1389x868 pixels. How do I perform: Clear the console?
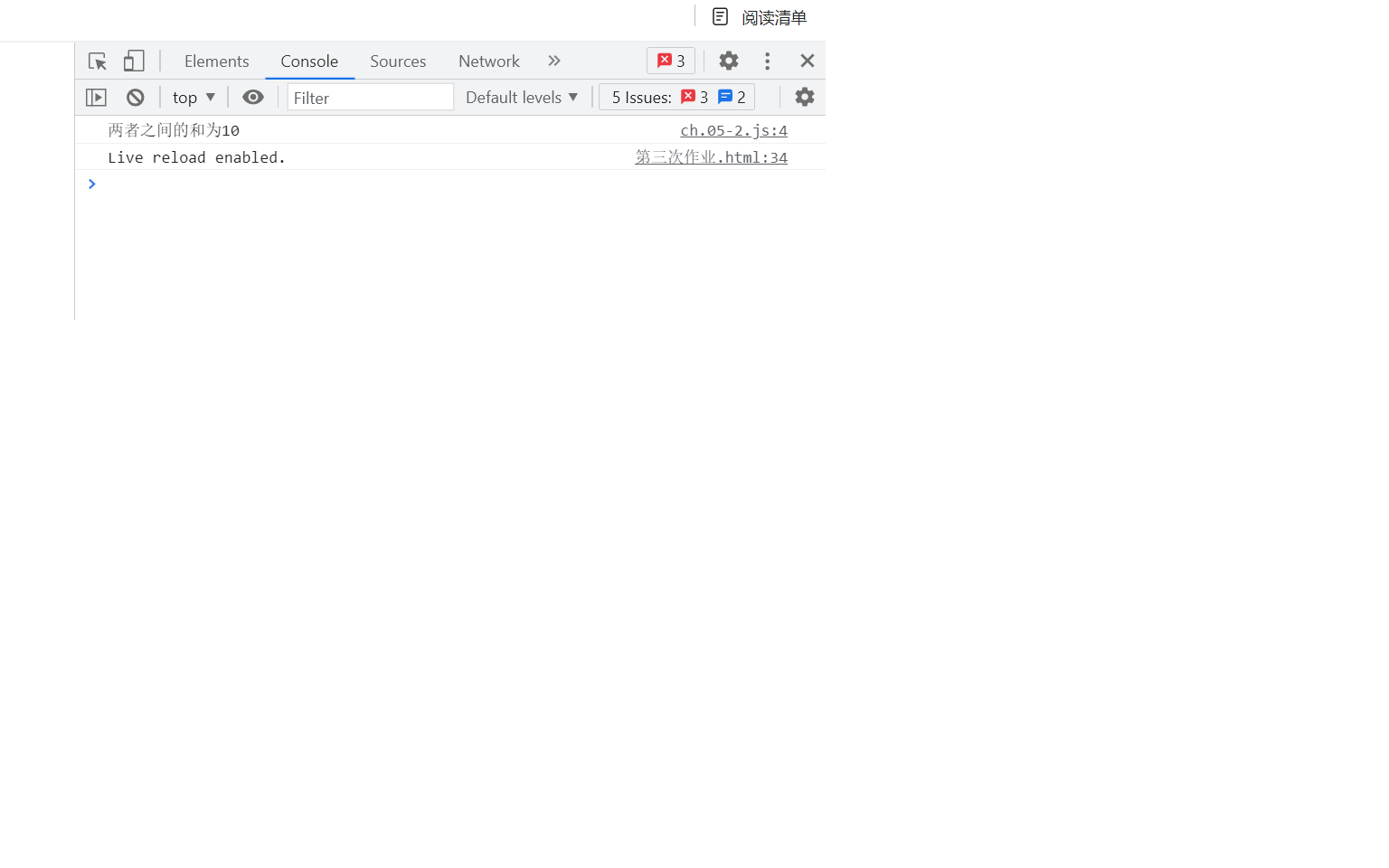pyautogui.click(x=136, y=97)
